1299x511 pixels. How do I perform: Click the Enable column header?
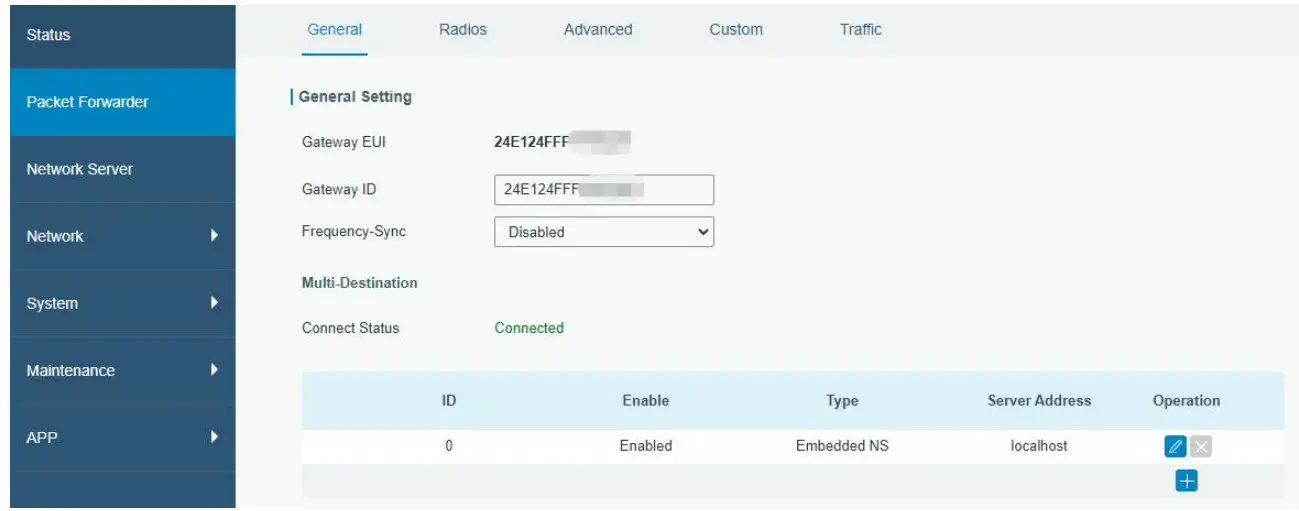coord(646,401)
